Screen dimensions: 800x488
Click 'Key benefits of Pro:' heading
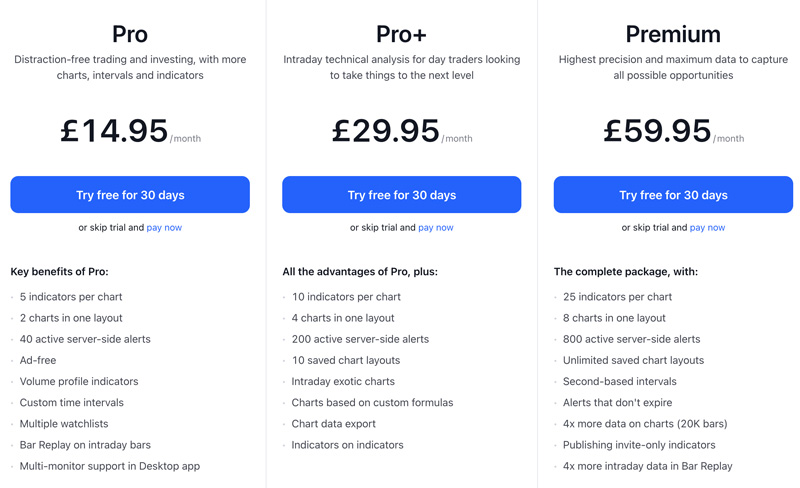point(60,272)
